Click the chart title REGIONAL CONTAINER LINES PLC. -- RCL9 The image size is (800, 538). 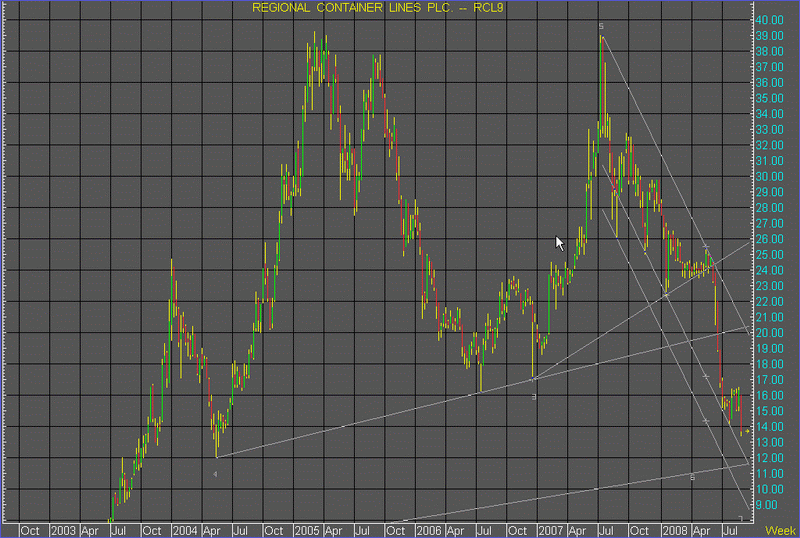(378, 8)
